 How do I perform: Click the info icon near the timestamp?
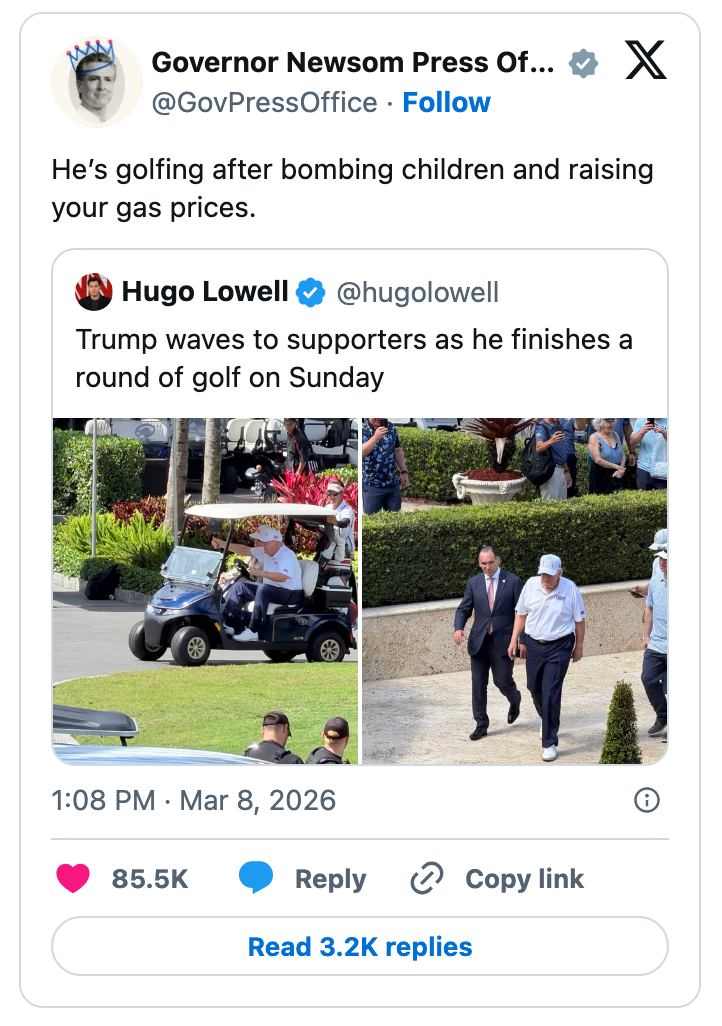pyautogui.click(x=646, y=801)
